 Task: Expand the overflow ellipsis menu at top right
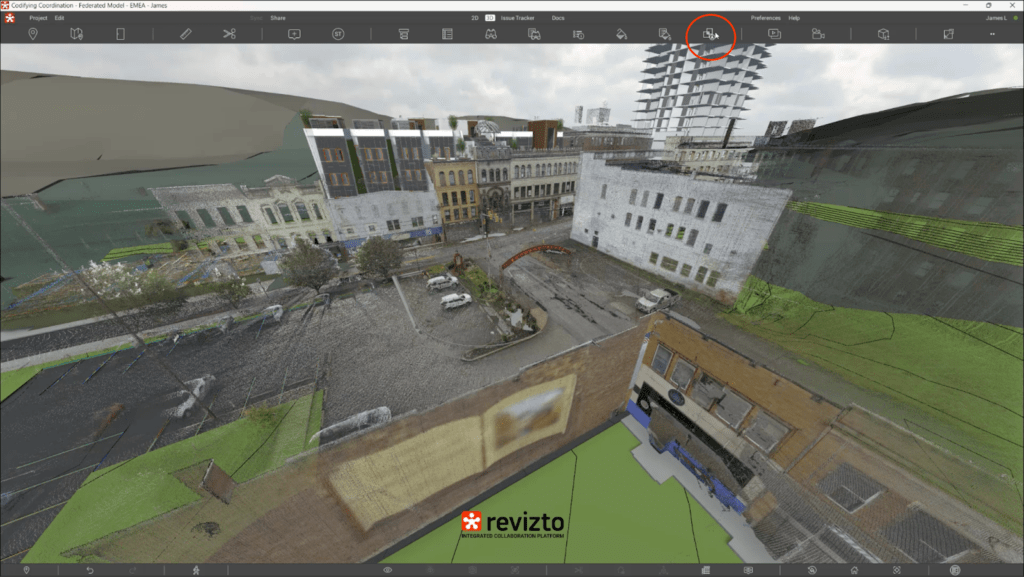pyautogui.click(x=992, y=33)
